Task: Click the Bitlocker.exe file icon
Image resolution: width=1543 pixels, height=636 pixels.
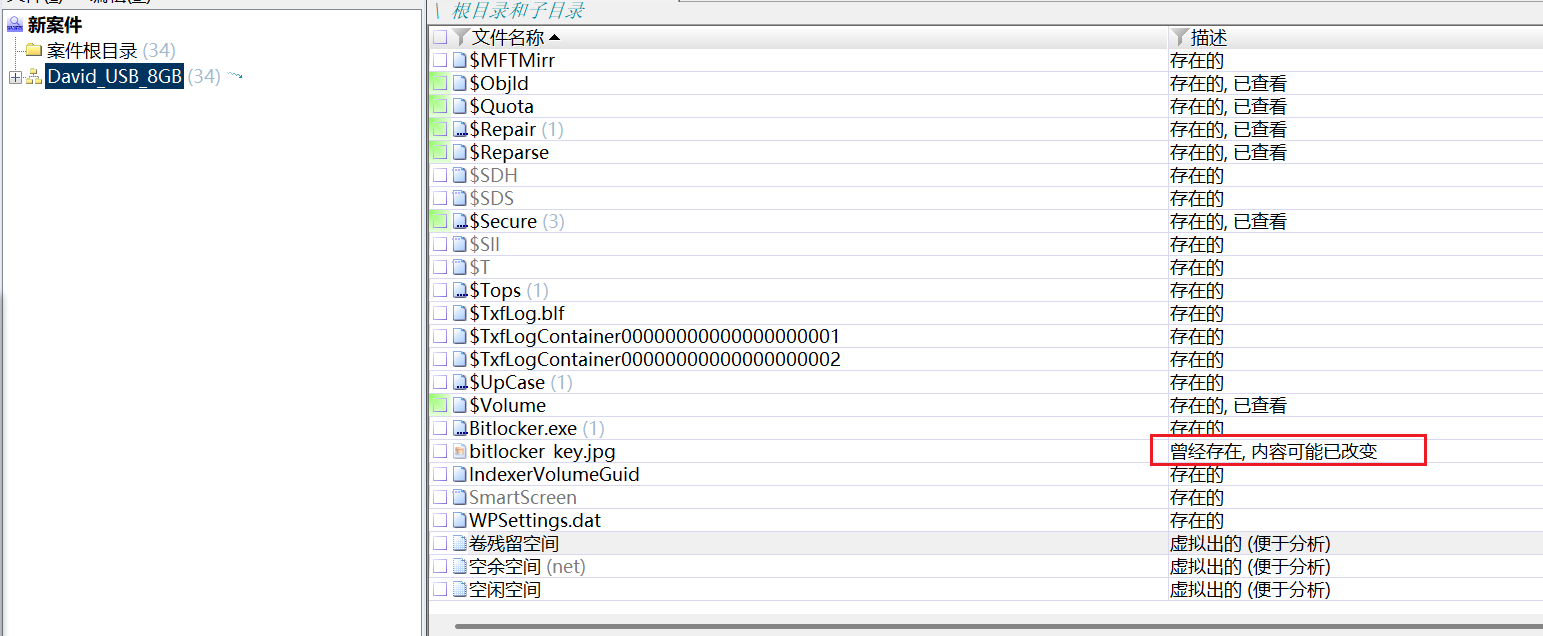Action: pyautogui.click(x=460, y=429)
